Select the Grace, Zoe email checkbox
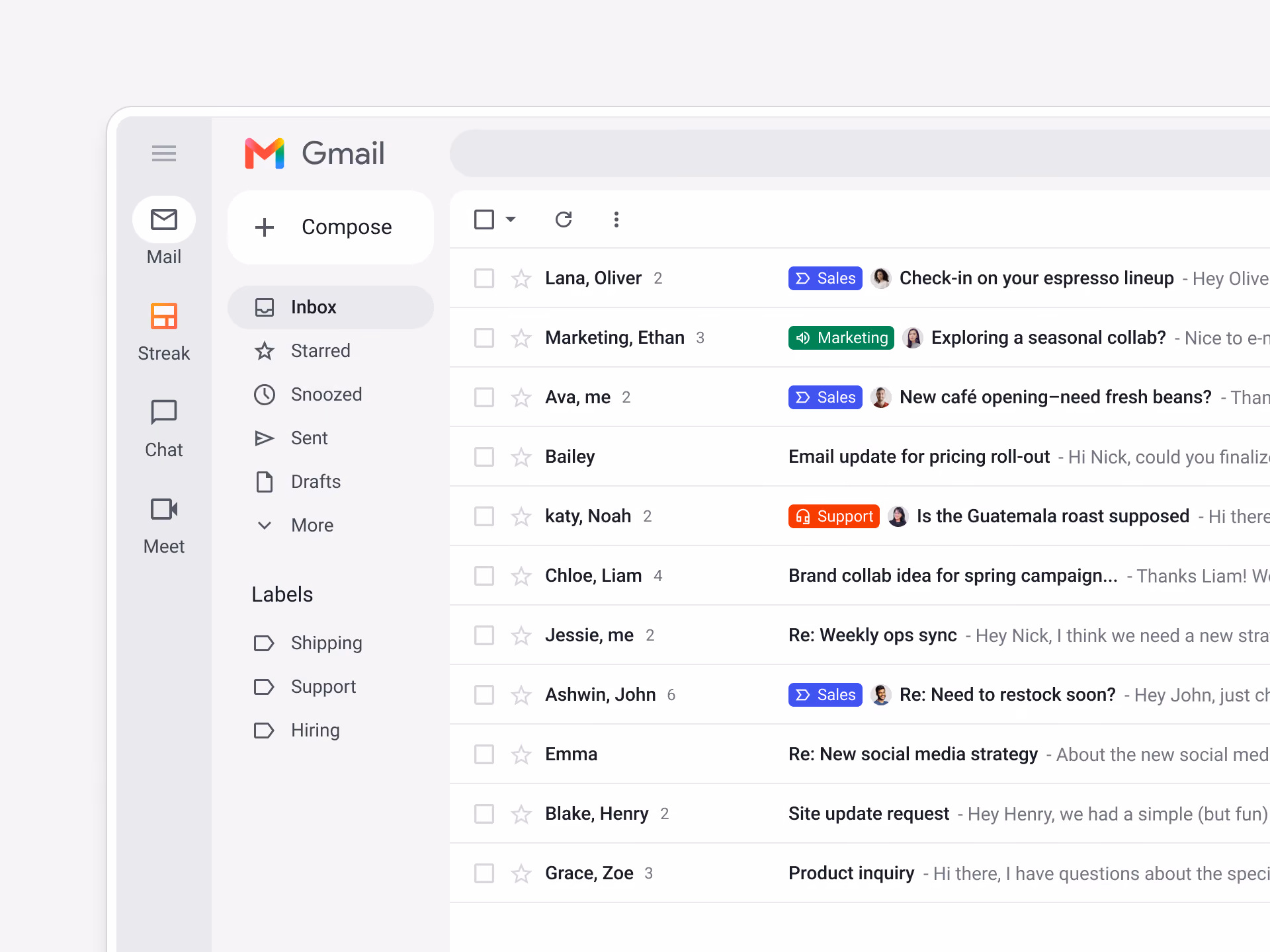This screenshot has width=1270, height=952. point(484,873)
